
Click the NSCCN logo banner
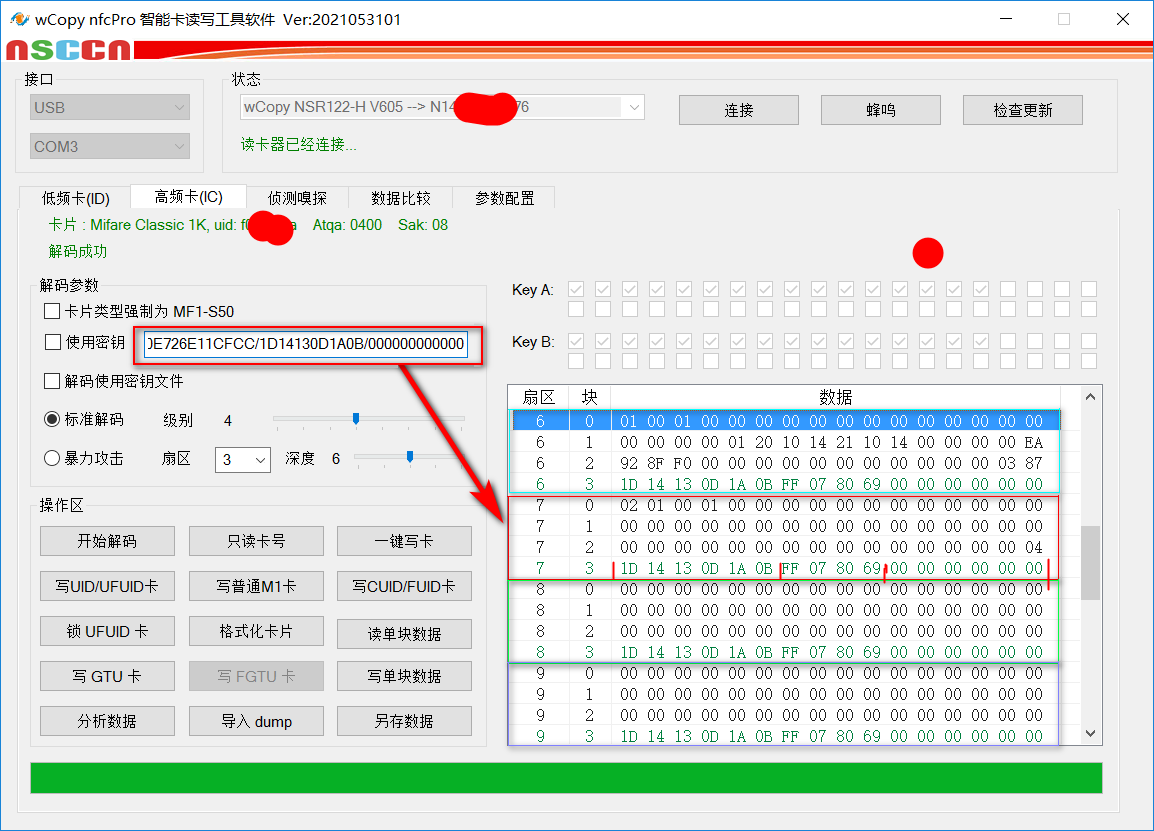click(68, 50)
